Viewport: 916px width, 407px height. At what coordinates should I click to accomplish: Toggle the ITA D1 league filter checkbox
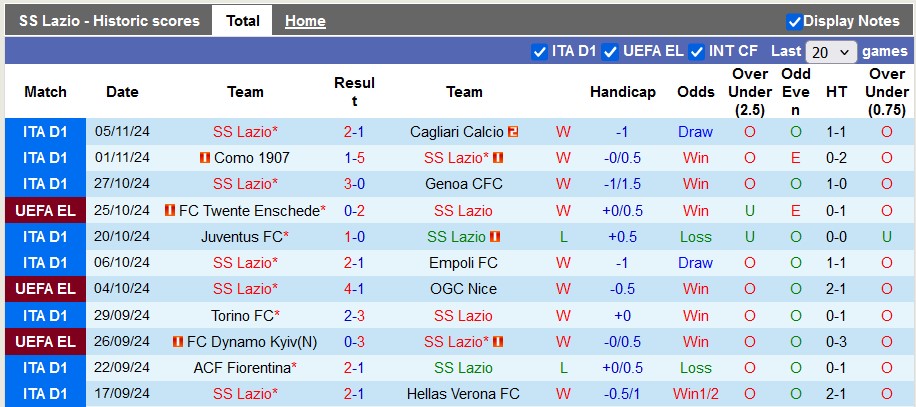(539, 52)
